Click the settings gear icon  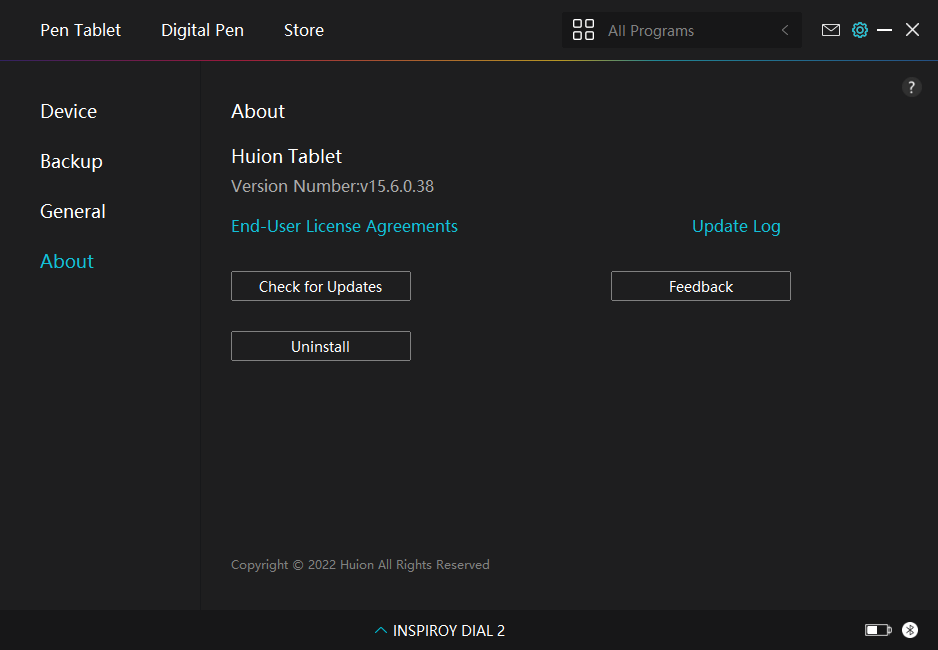pyautogui.click(x=860, y=30)
